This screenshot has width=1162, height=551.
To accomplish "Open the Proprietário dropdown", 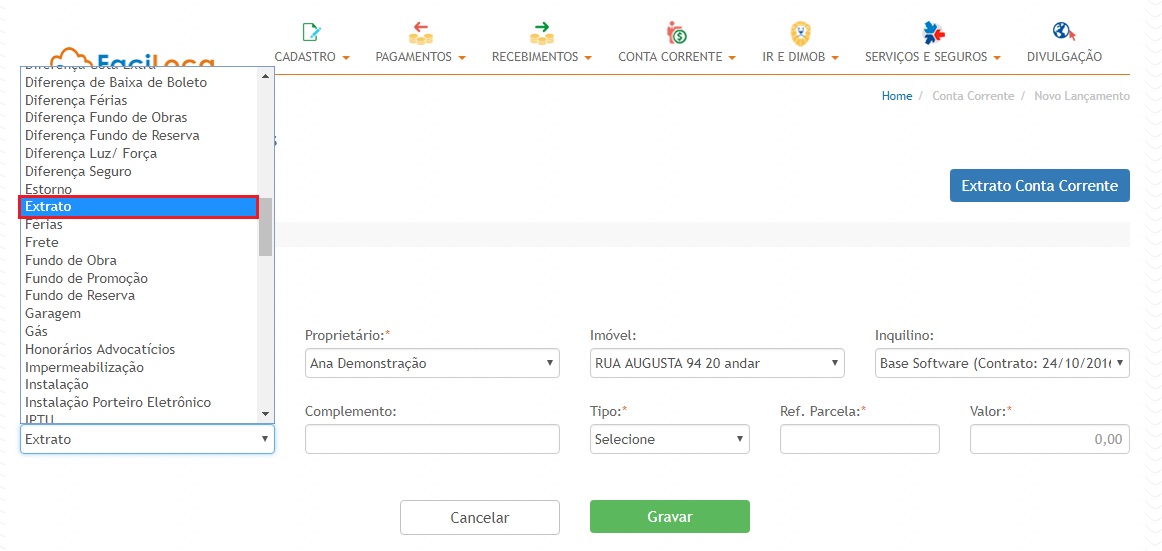I will [x=432, y=363].
